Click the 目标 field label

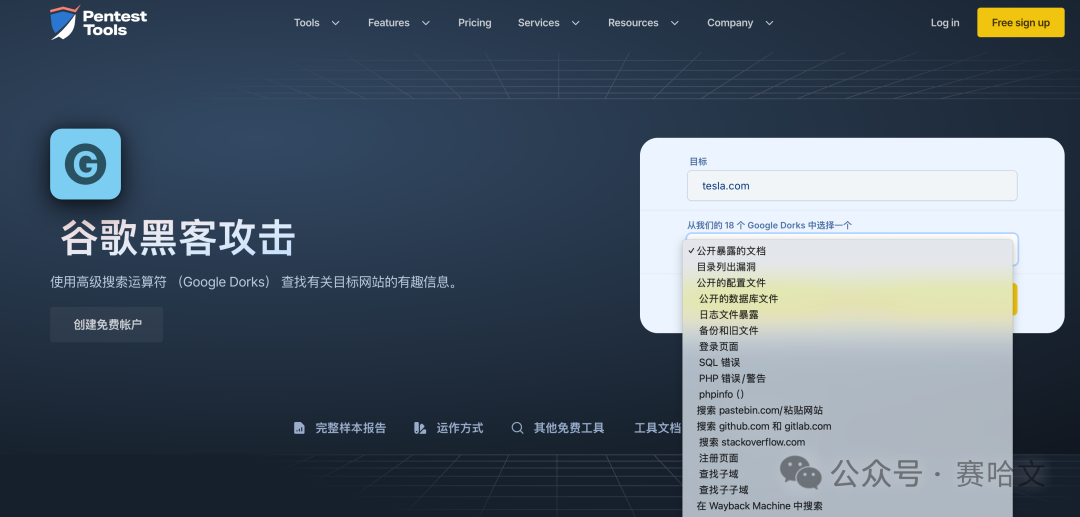pos(698,161)
